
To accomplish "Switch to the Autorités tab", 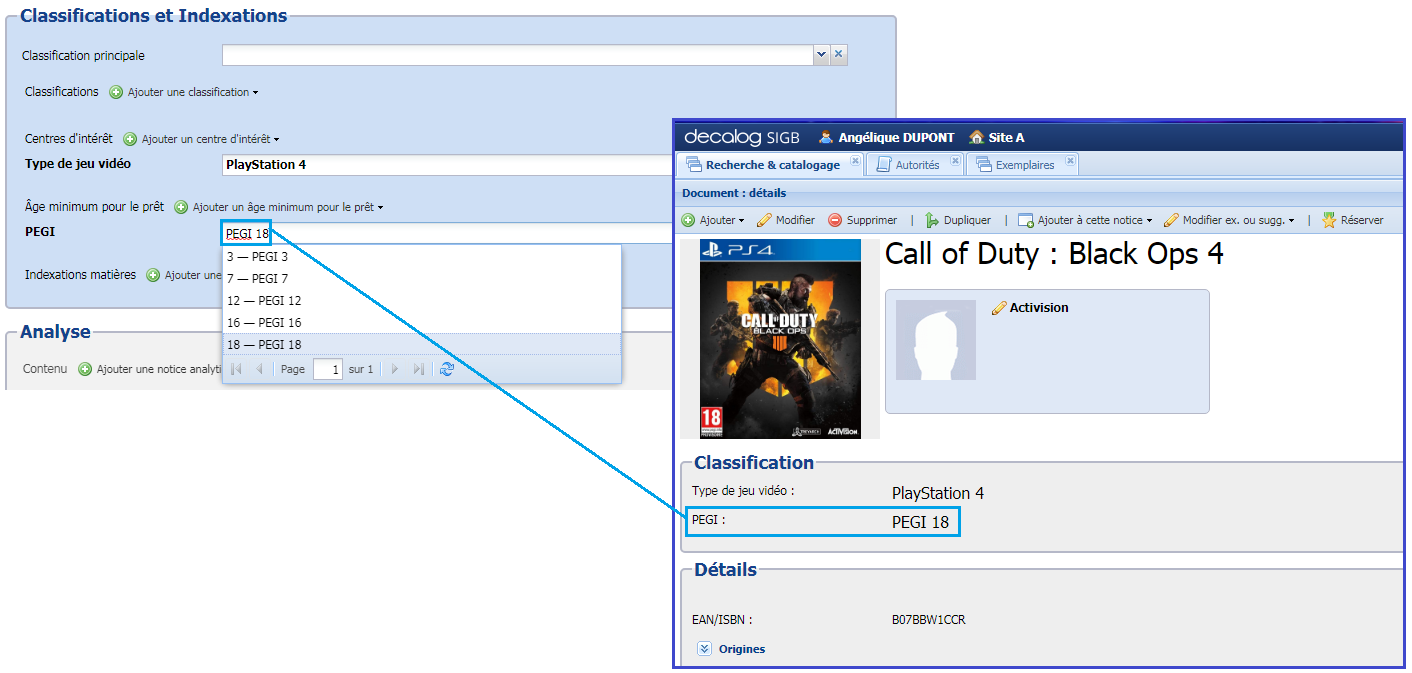I will tap(908, 165).
